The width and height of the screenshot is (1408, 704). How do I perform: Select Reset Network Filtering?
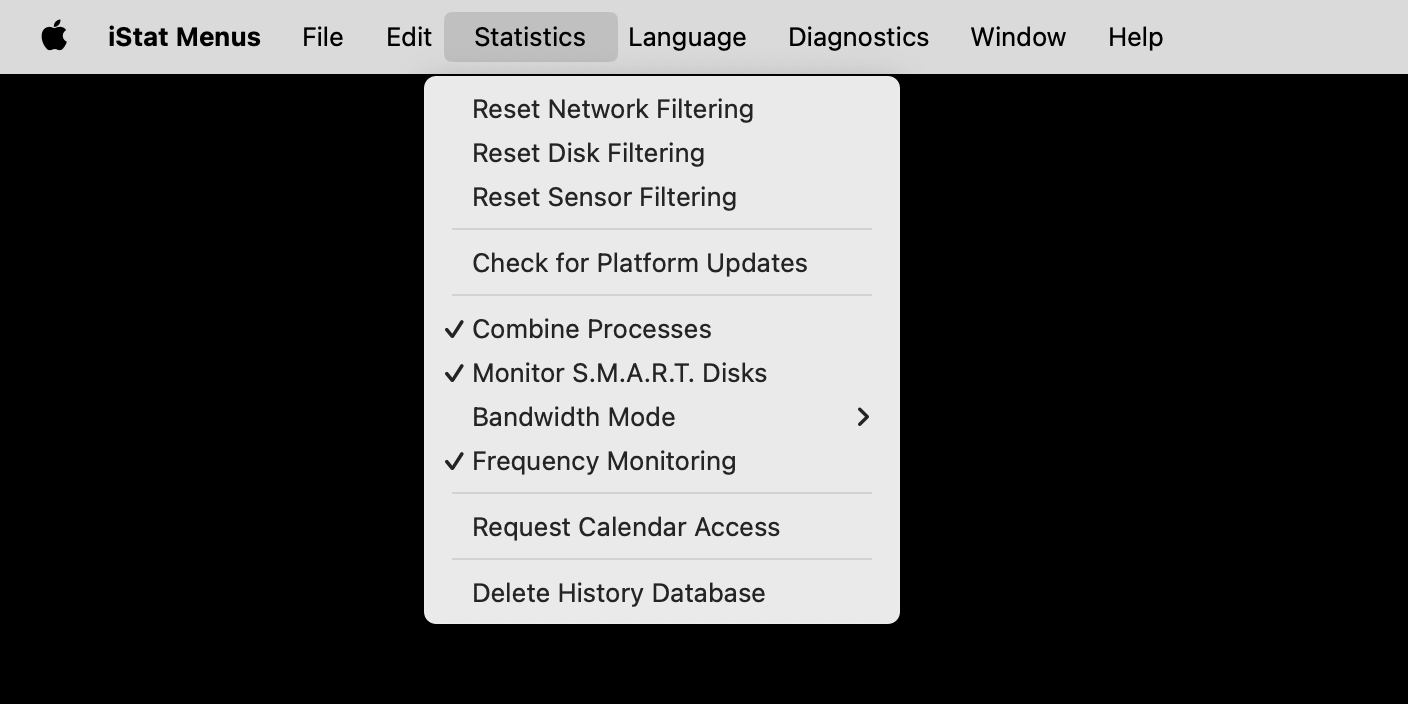click(662, 109)
